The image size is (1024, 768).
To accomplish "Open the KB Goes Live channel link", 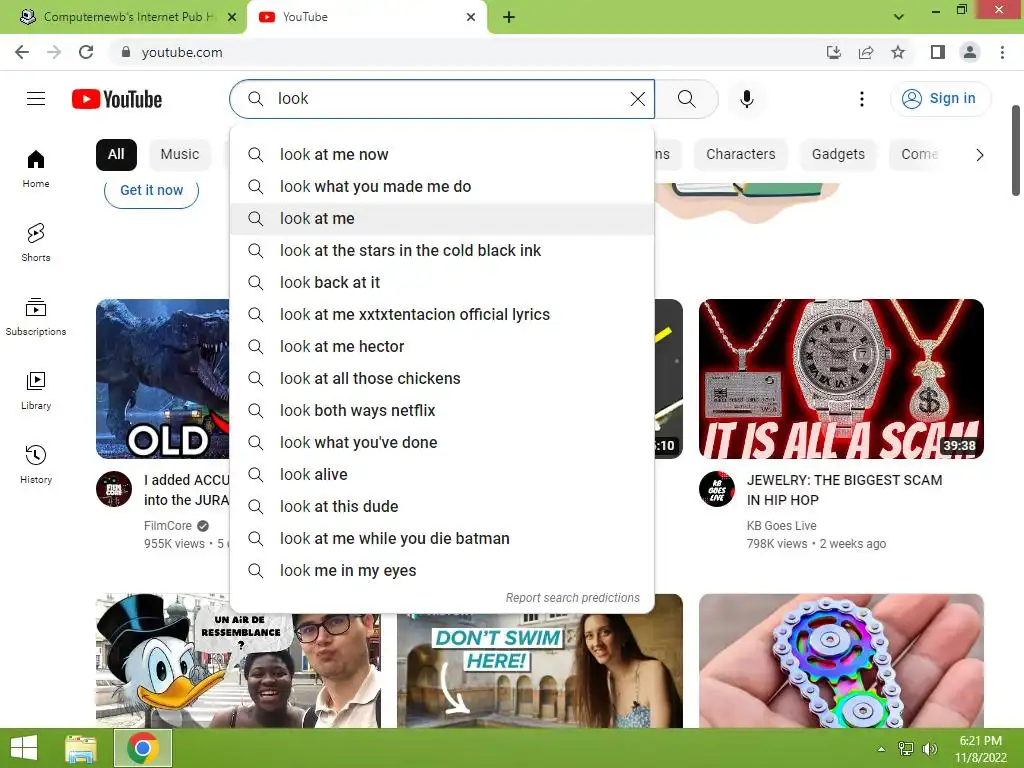I will pos(782,526).
